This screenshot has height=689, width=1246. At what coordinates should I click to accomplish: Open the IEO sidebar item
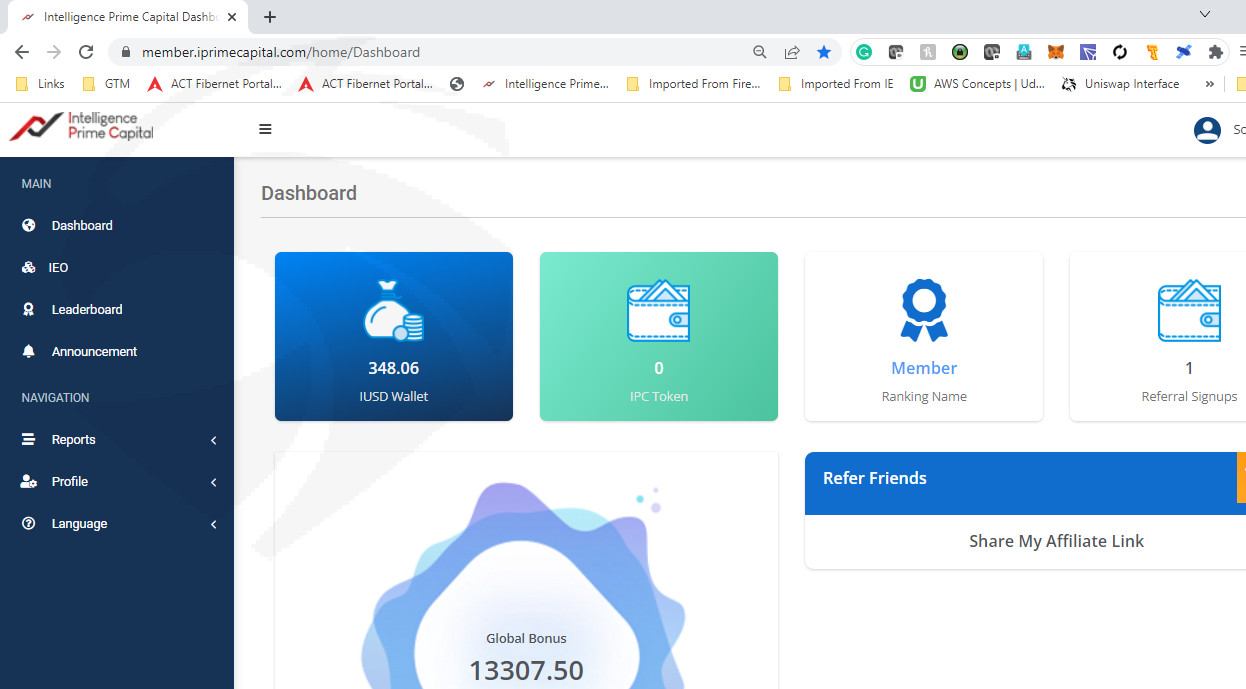[x=58, y=268]
